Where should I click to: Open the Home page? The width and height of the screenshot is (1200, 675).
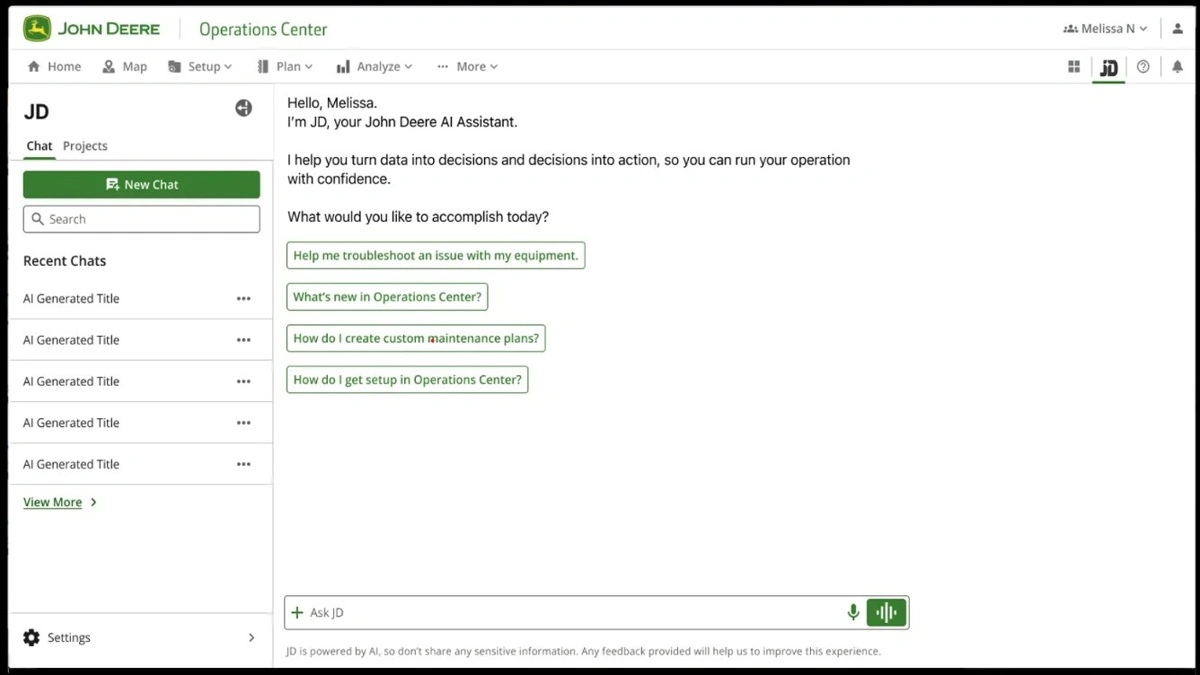(x=54, y=67)
